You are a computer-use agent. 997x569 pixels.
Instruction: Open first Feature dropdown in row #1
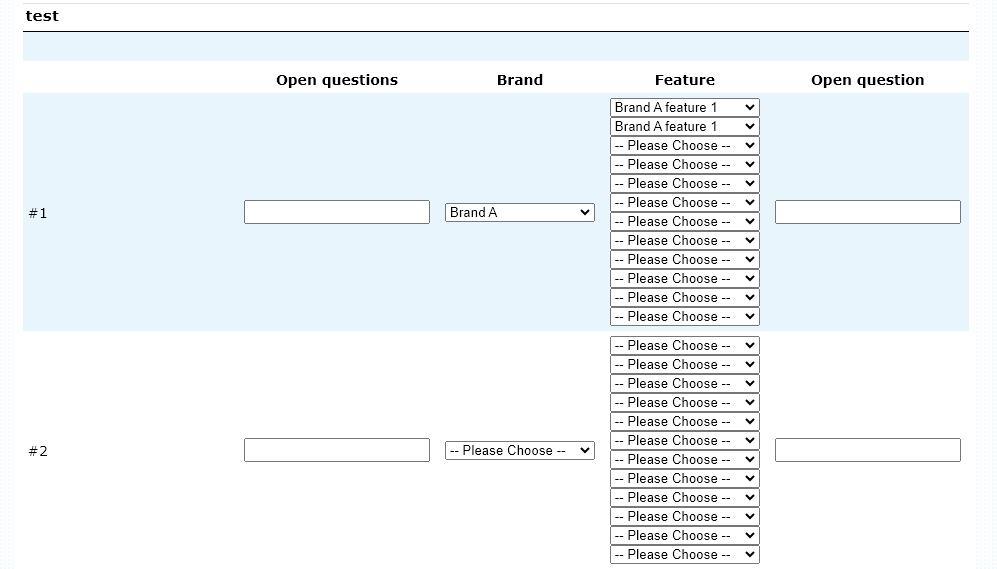[x=684, y=107]
